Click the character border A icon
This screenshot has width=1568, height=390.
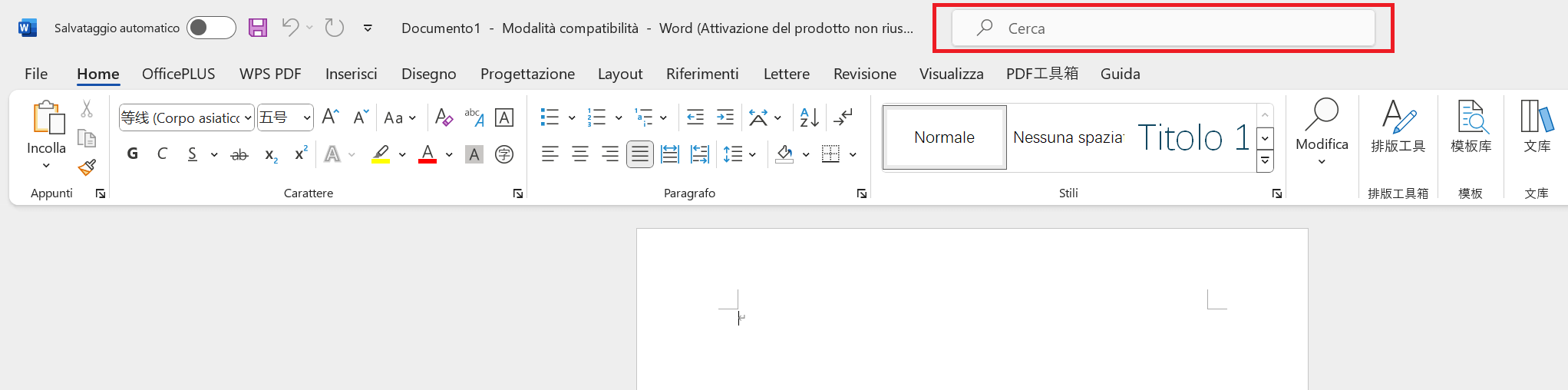pos(504,117)
